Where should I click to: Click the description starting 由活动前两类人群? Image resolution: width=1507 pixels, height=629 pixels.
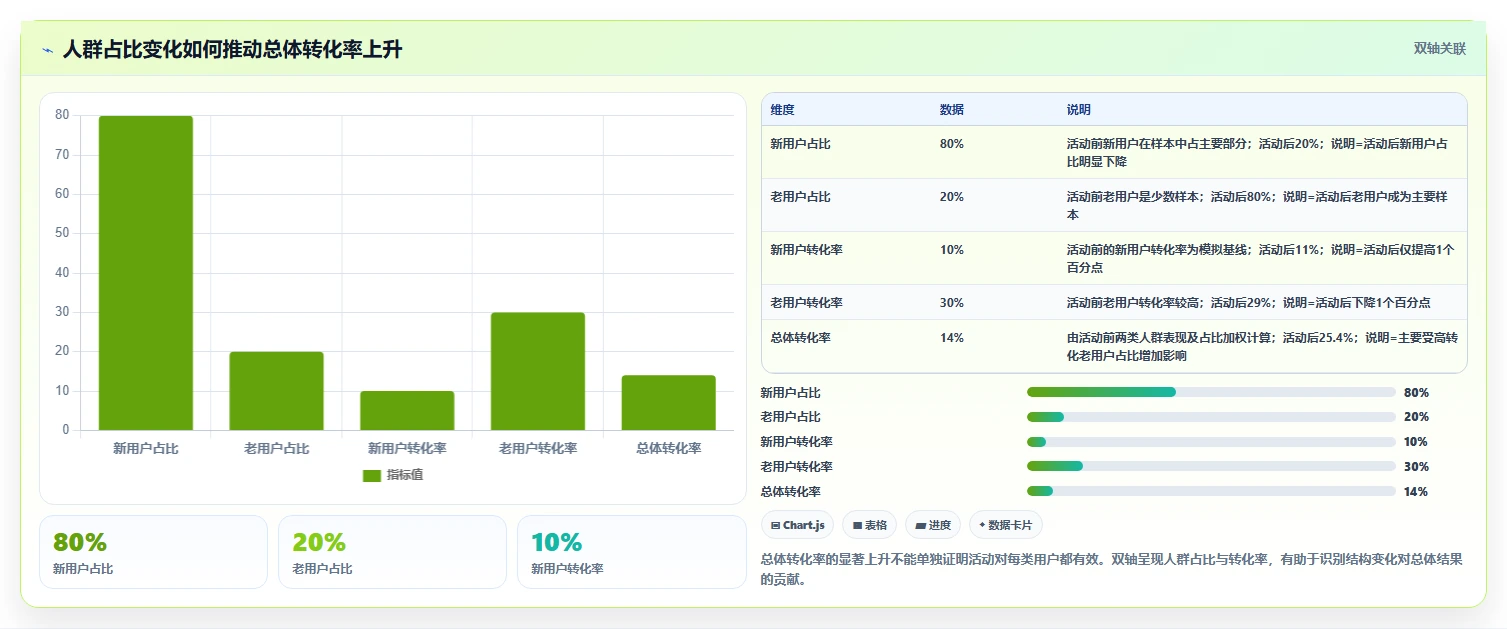[x=1262, y=347]
